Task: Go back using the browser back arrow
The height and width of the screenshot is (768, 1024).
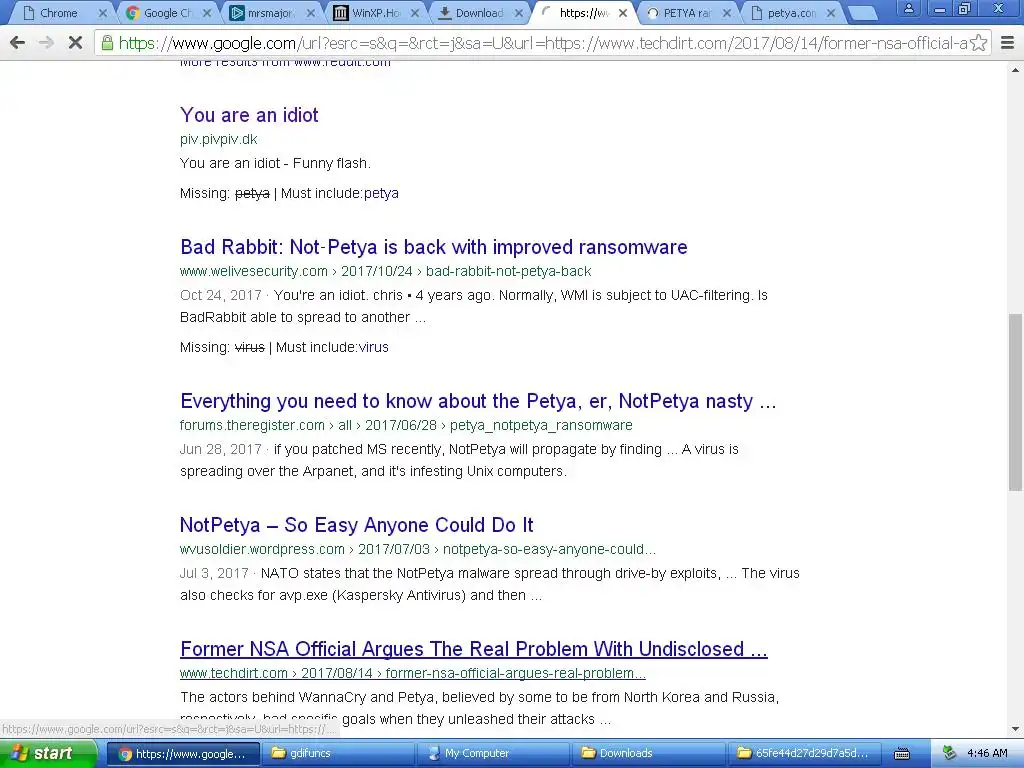Action: tap(18, 43)
